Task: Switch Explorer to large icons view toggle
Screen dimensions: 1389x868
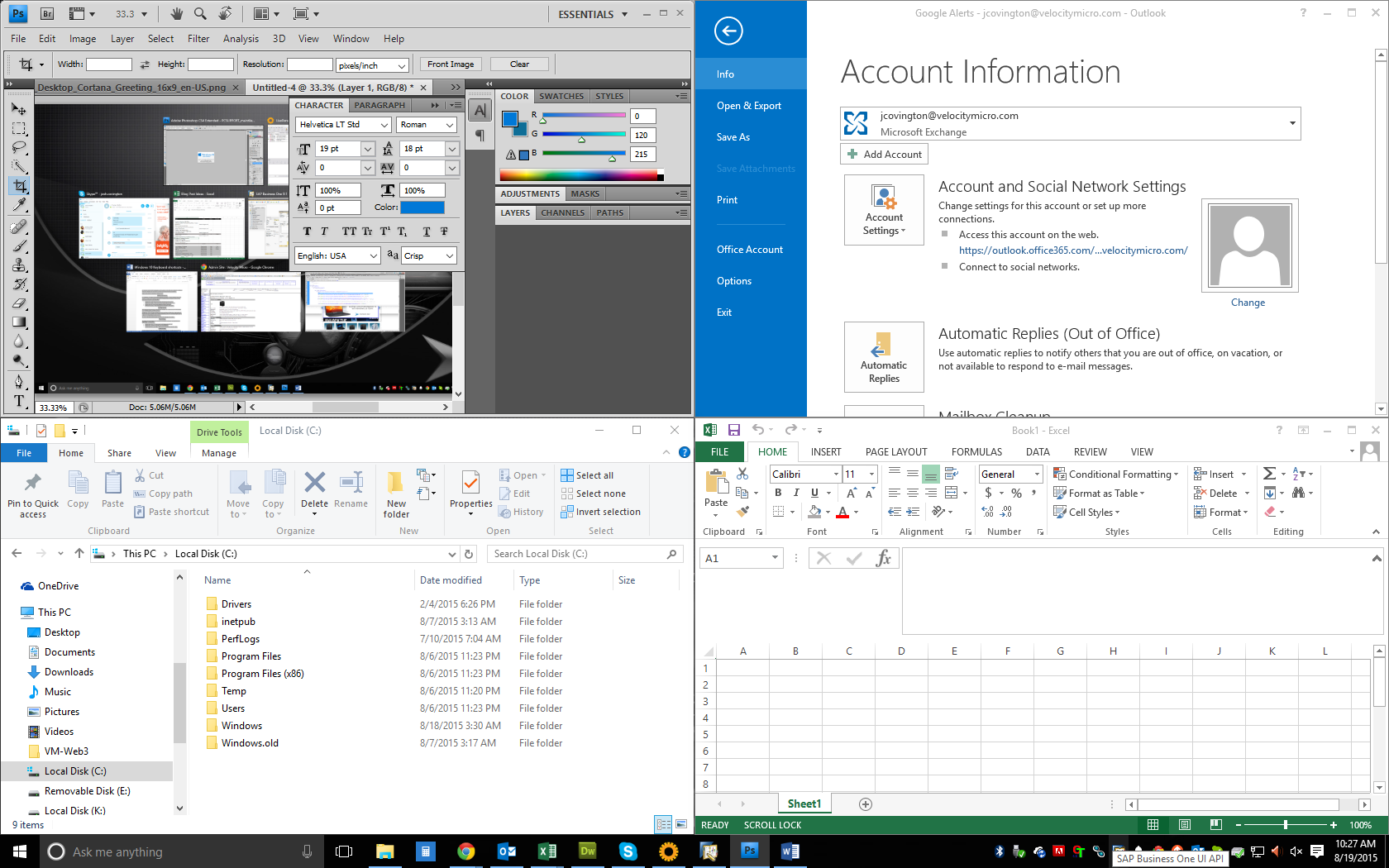Action: pos(681,824)
